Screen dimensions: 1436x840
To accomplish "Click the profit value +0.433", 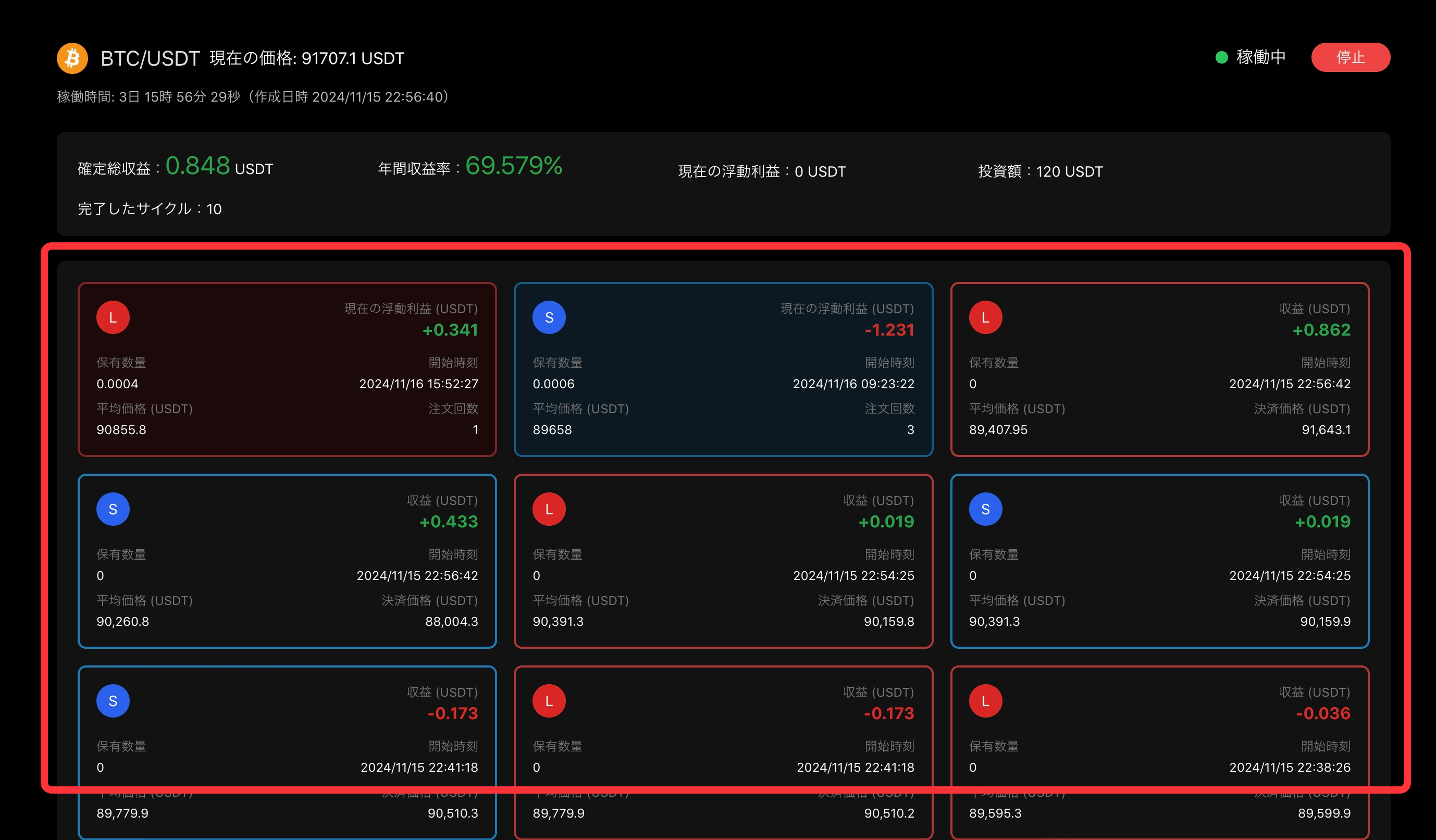I will point(449,522).
